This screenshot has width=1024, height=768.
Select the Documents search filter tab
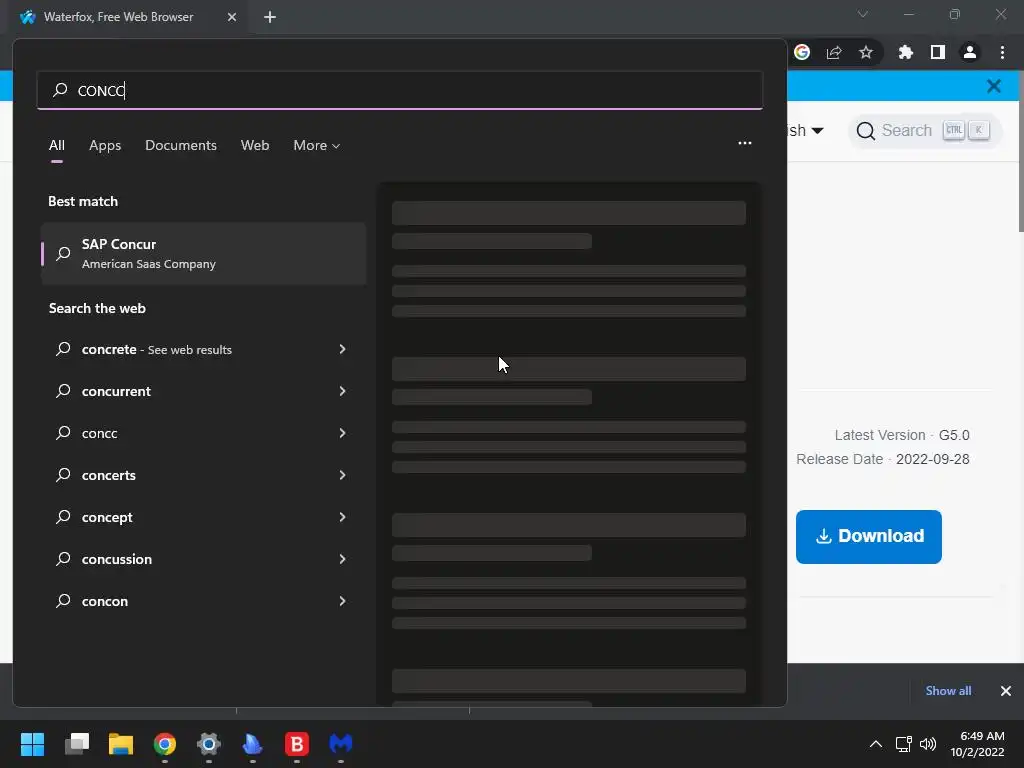tap(181, 146)
